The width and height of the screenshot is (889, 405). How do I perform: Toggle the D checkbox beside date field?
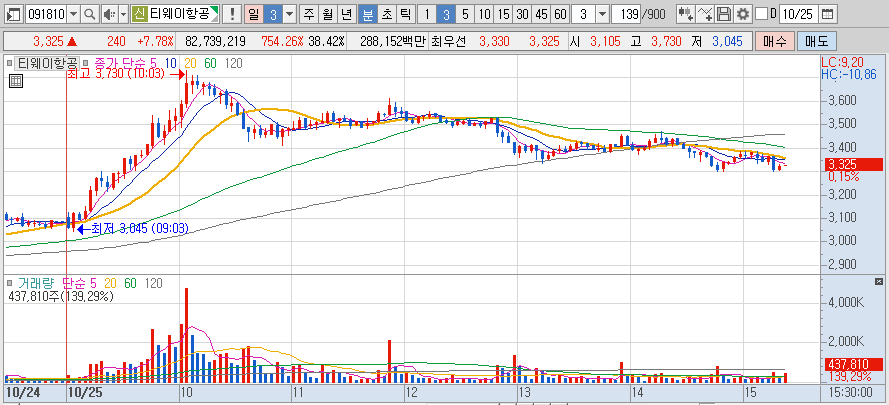[762, 14]
